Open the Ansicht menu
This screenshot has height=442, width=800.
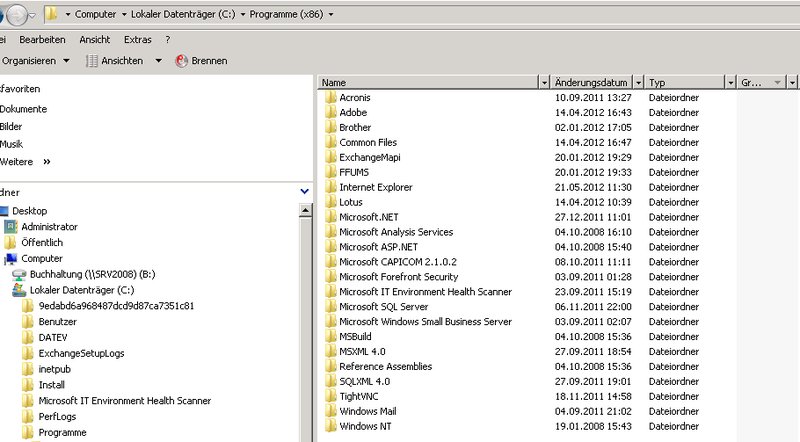pos(94,39)
